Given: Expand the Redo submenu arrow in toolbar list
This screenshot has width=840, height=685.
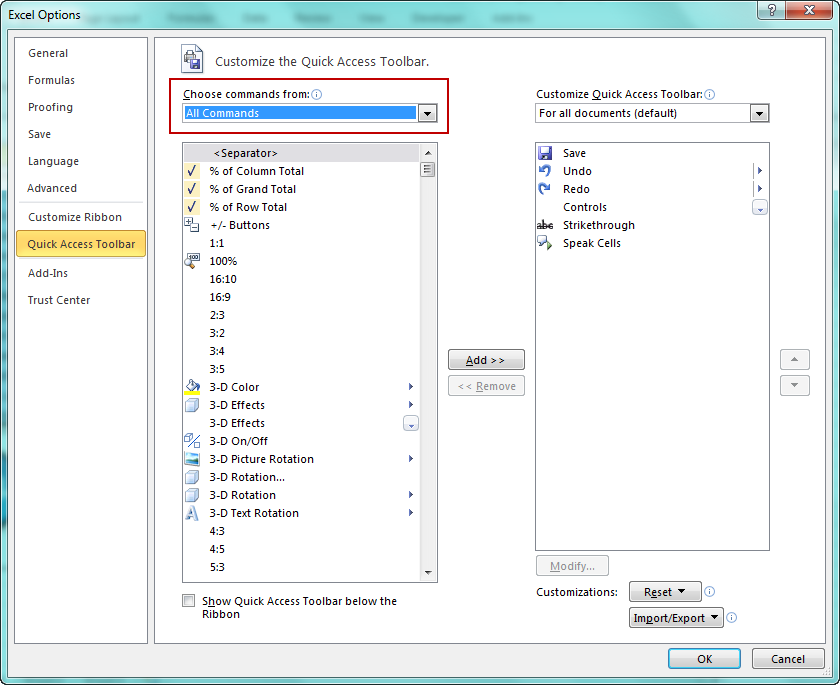Looking at the screenshot, I should 760,189.
